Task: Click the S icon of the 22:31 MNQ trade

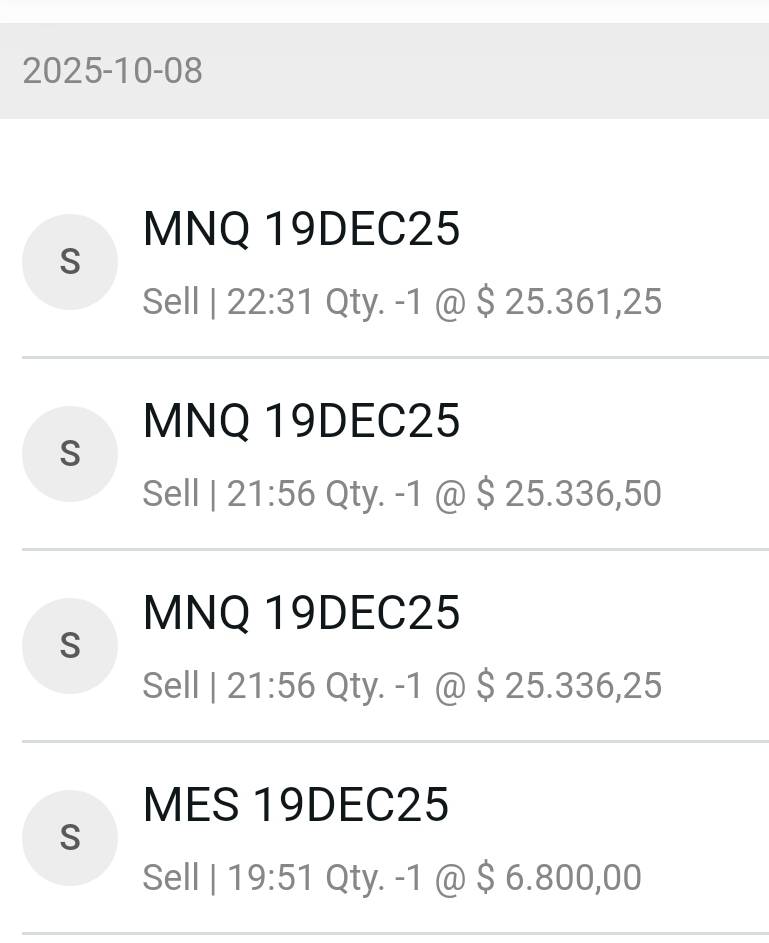Action: click(x=70, y=262)
